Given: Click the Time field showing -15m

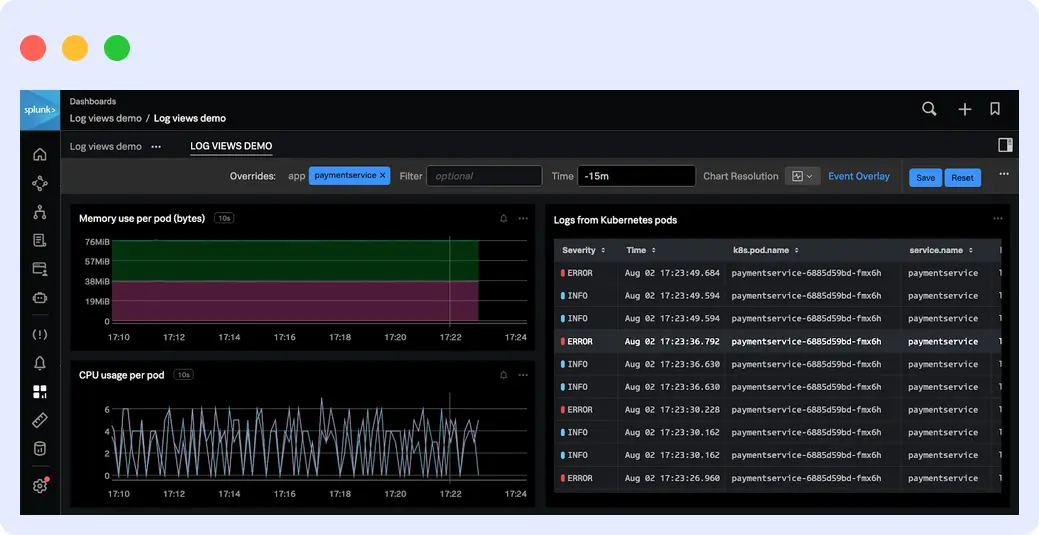Looking at the screenshot, I should click(x=636, y=176).
